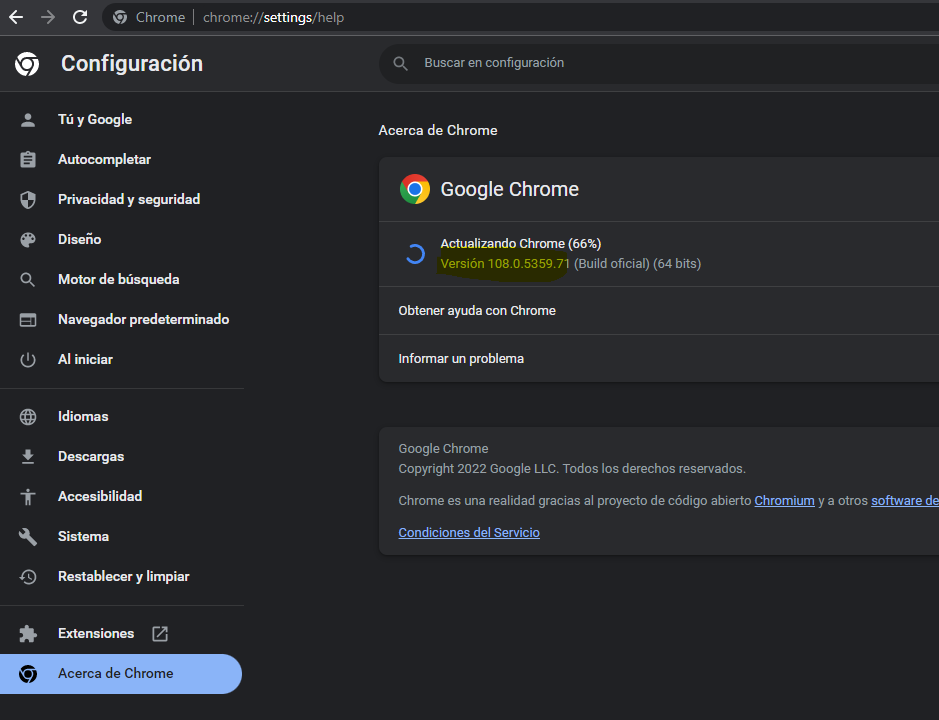Open the Chromium project link
Screen dimensions: 939x720
784,500
